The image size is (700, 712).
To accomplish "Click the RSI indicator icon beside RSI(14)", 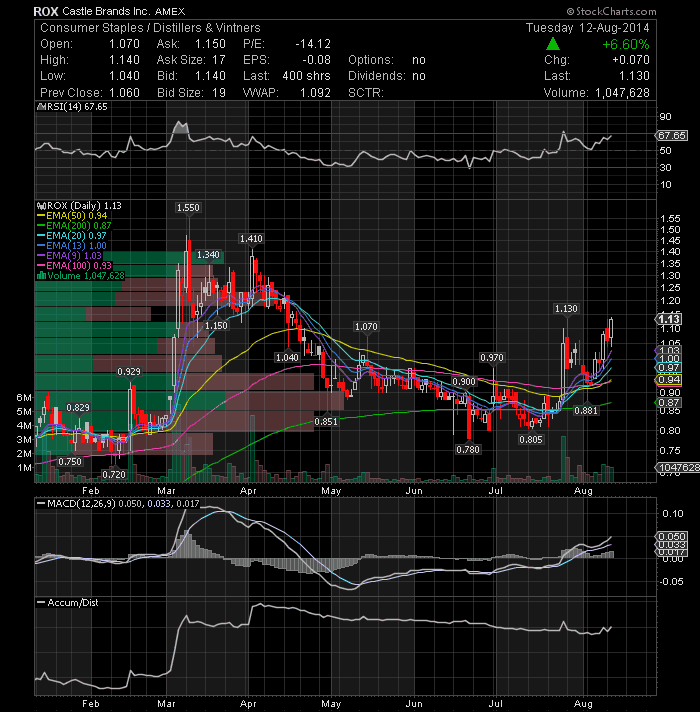I will click(x=41, y=107).
